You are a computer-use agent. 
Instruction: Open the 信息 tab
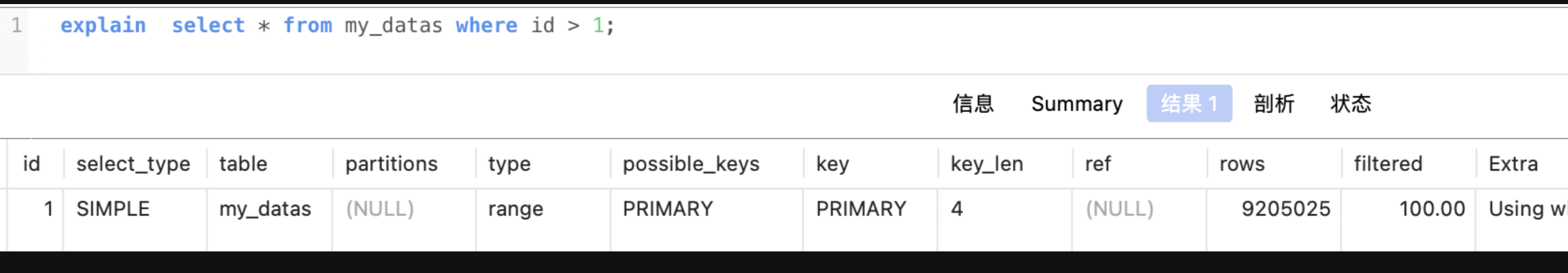pyautogui.click(x=973, y=104)
